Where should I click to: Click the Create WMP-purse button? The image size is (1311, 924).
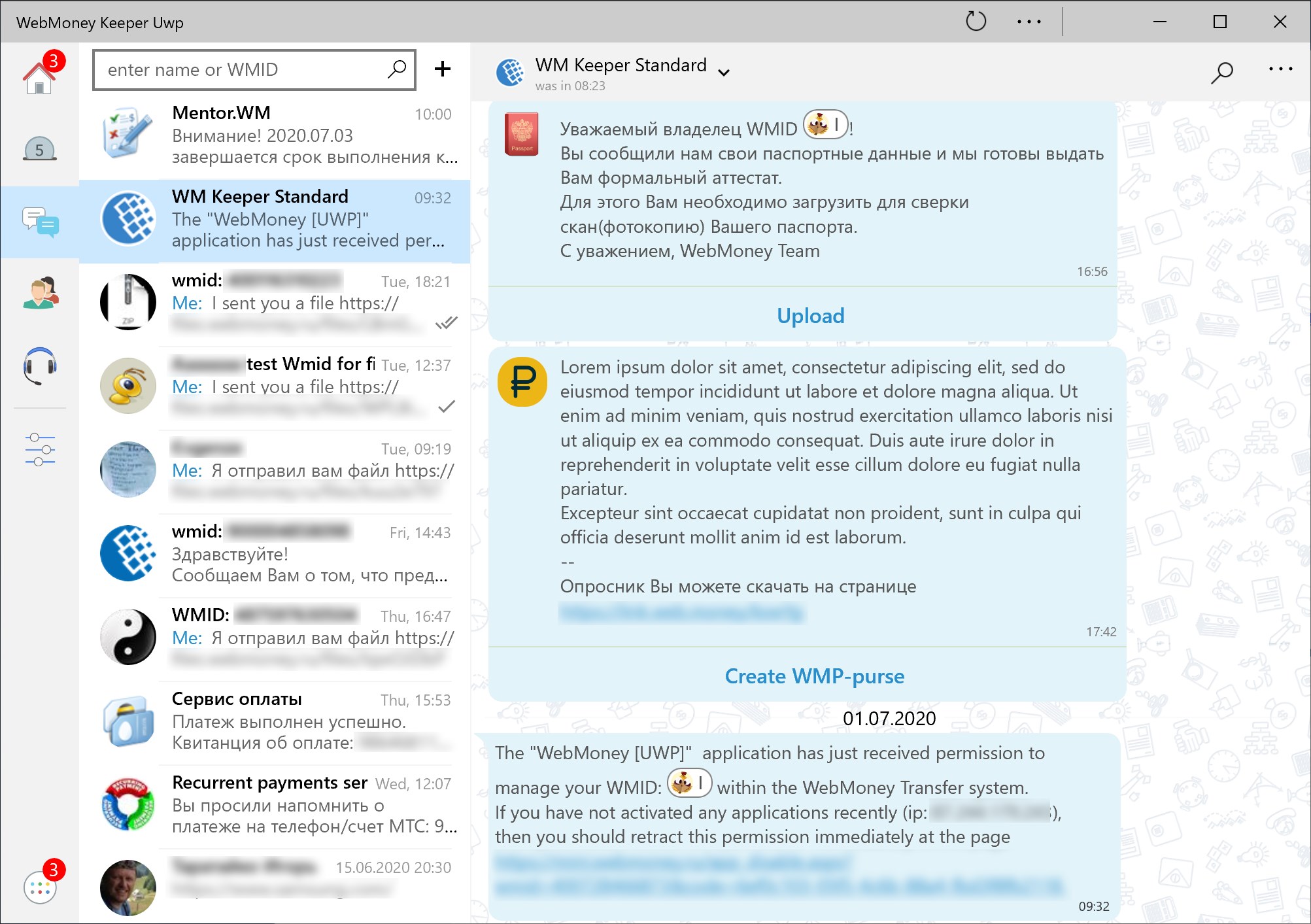tap(813, 676)
